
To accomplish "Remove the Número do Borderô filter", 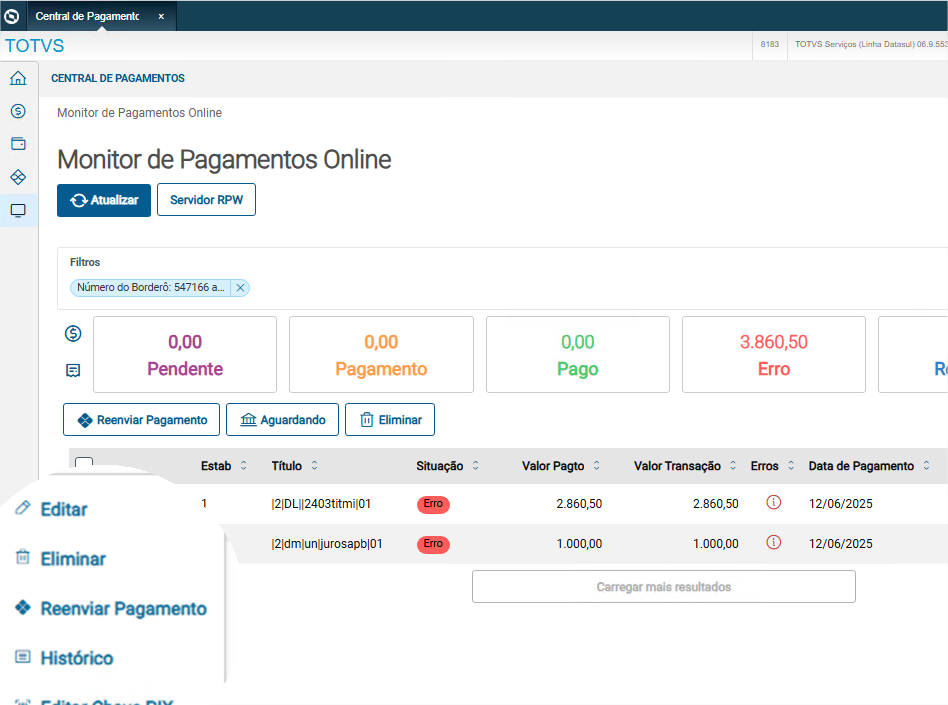I will coord(240,288).
